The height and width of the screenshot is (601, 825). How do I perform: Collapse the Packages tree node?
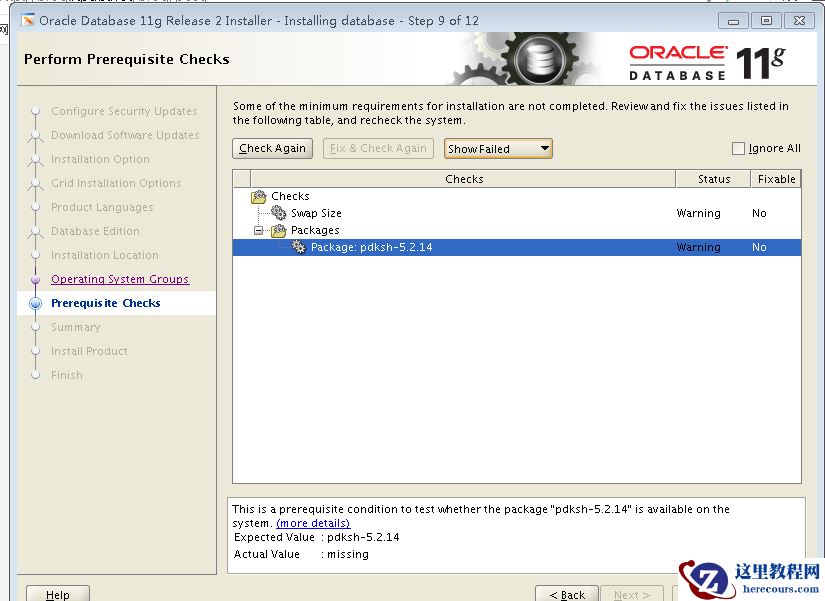pyautogui.click(x=258, y=231)
